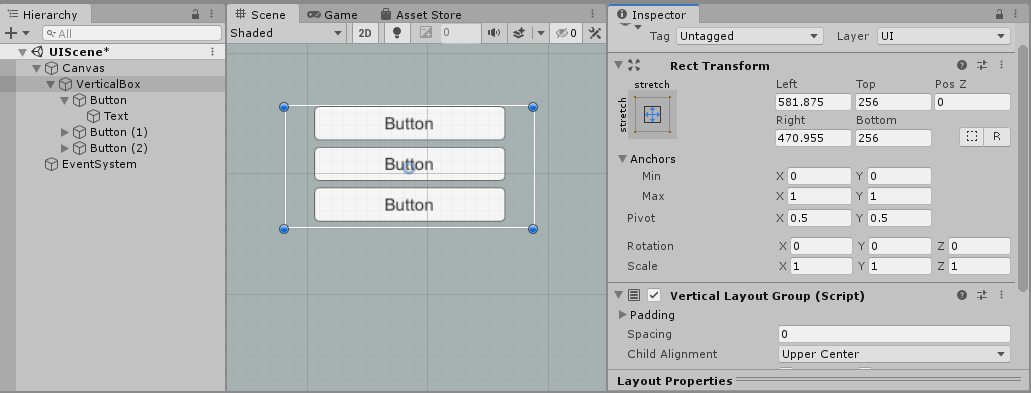This screenshot has height=393, width=1031.
Task: Open the component tools wrench icon
Action: tap(594, 33)
